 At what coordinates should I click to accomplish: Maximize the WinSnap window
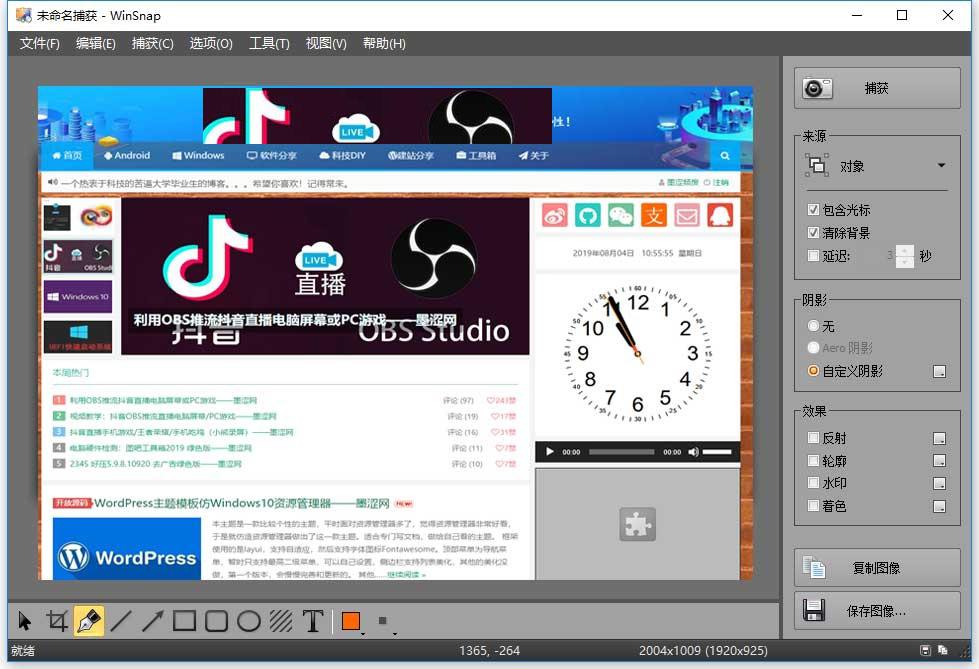coord(902,15)
